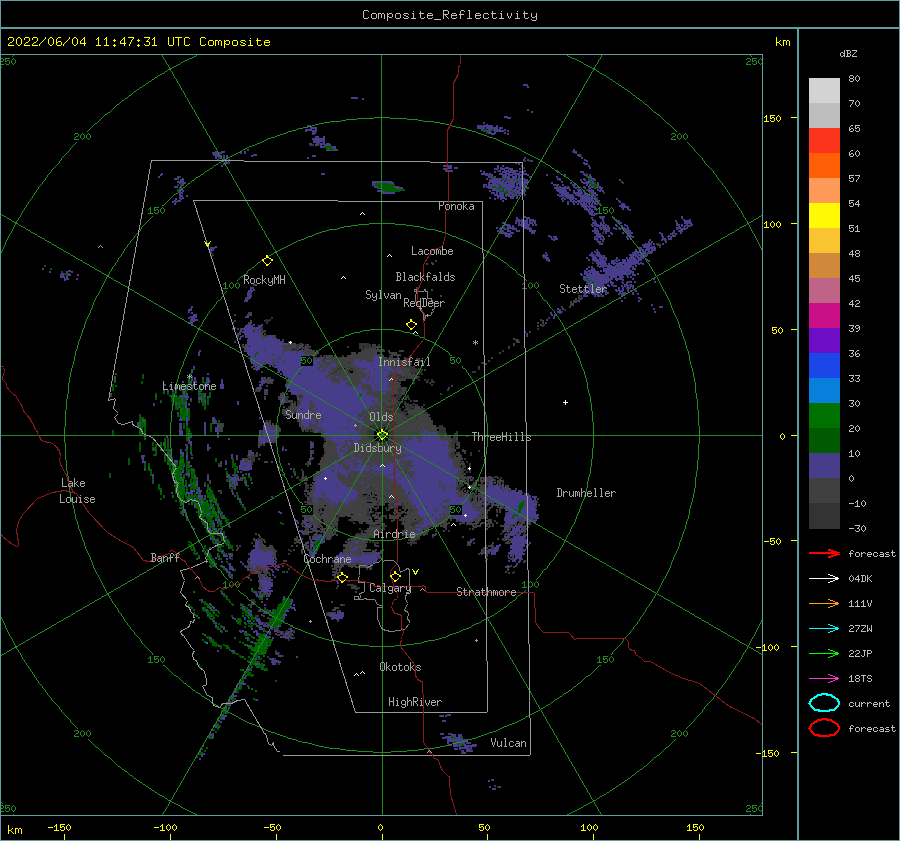Select the ThreeHills label

point(502,437)
